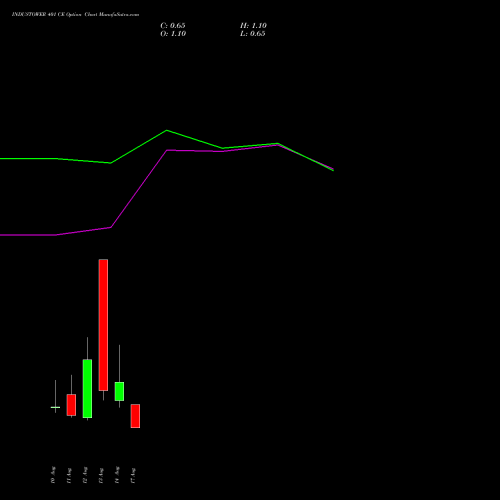
Task: Select the short green candlestick on 14 Aug
Action: [x=119, y=391]
